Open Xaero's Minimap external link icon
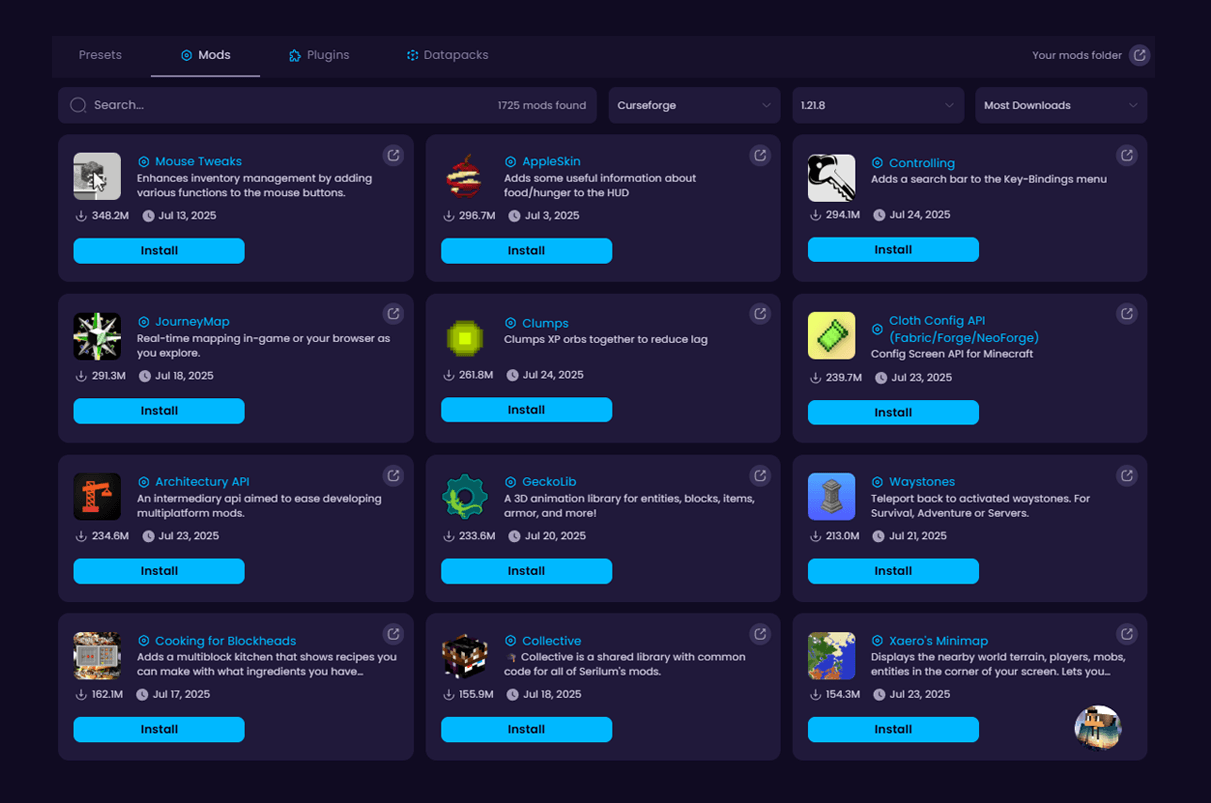Viewport: 1211px width, 803px height. [x=1127, y=633]
